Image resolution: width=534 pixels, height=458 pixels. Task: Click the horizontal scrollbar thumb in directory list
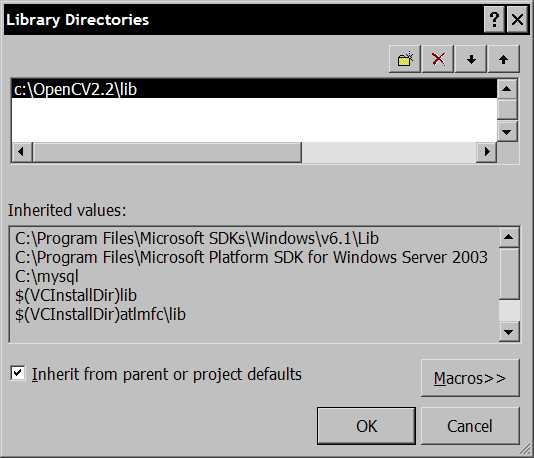167,152
